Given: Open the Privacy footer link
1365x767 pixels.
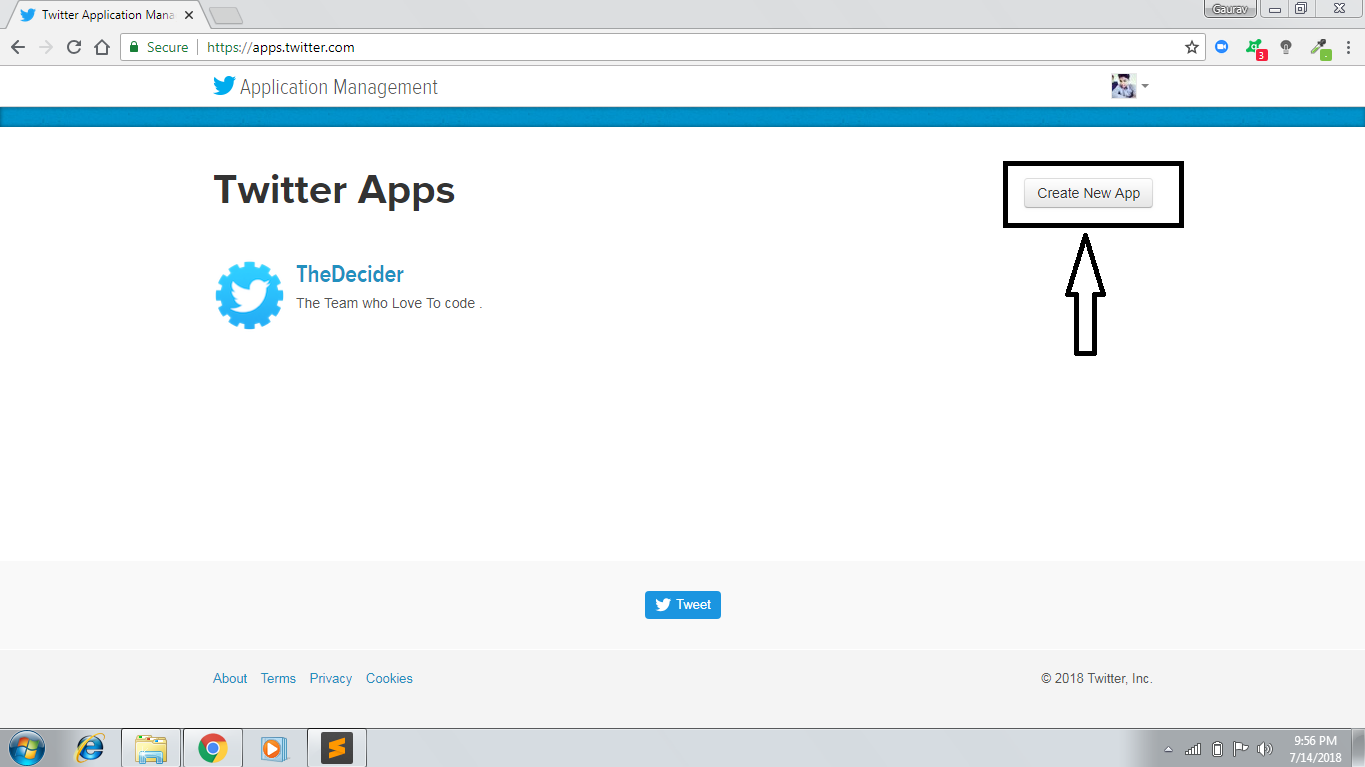Looking at the screenshot, I should coord(331,678).
